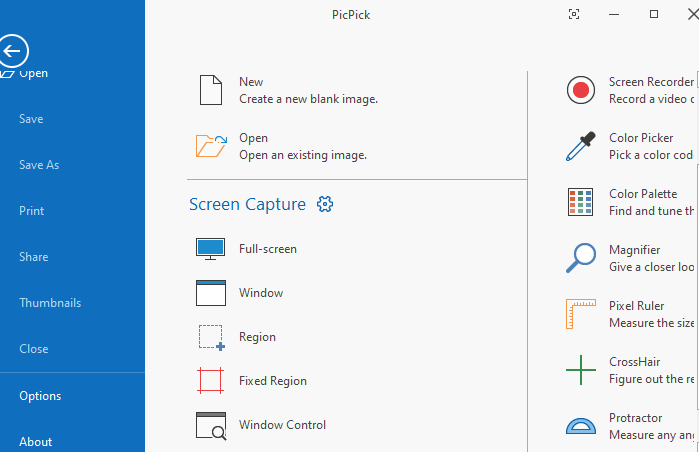Screen dimensions: 699x452
Task: Click the Region capture dashed icon
Action: [x=211, y=337]
